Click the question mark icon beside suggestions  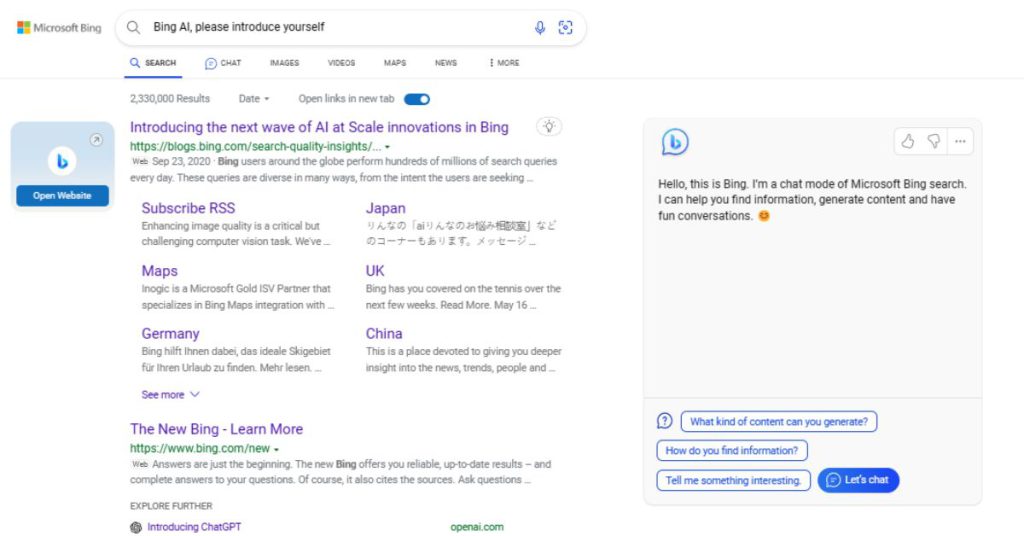point(665,421)
